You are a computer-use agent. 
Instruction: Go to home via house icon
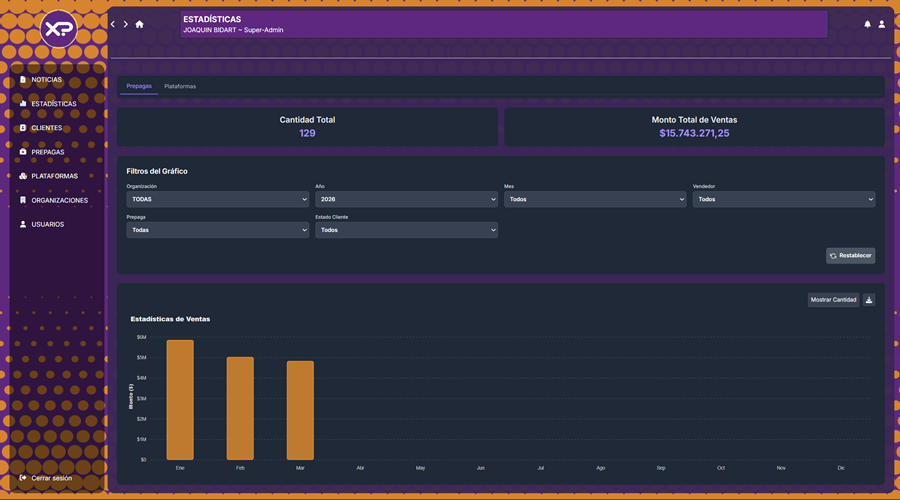pyautogui.click(x=139, y=24)
